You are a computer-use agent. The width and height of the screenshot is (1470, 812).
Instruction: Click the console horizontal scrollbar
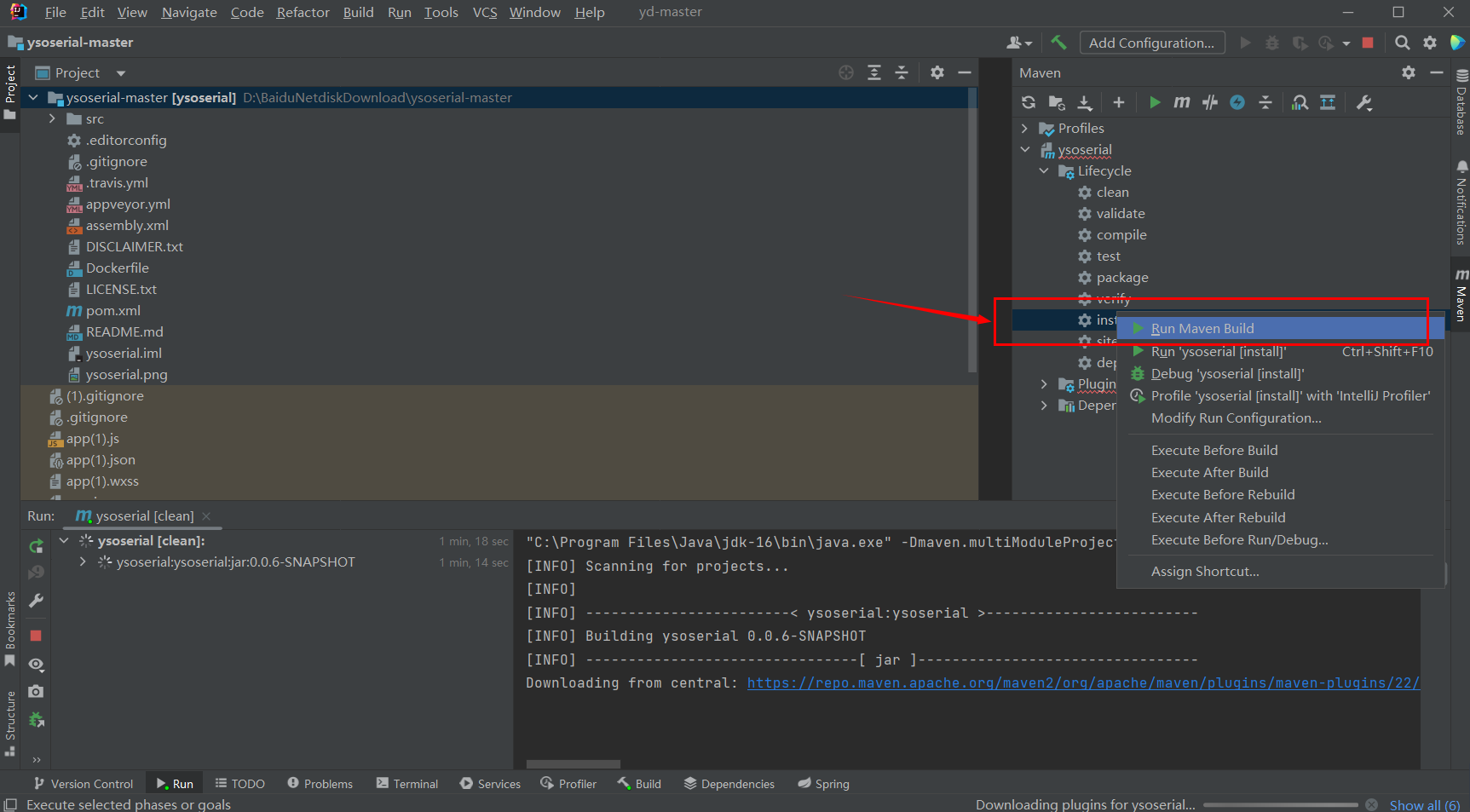pyautogui.click(x=574, y=764)
